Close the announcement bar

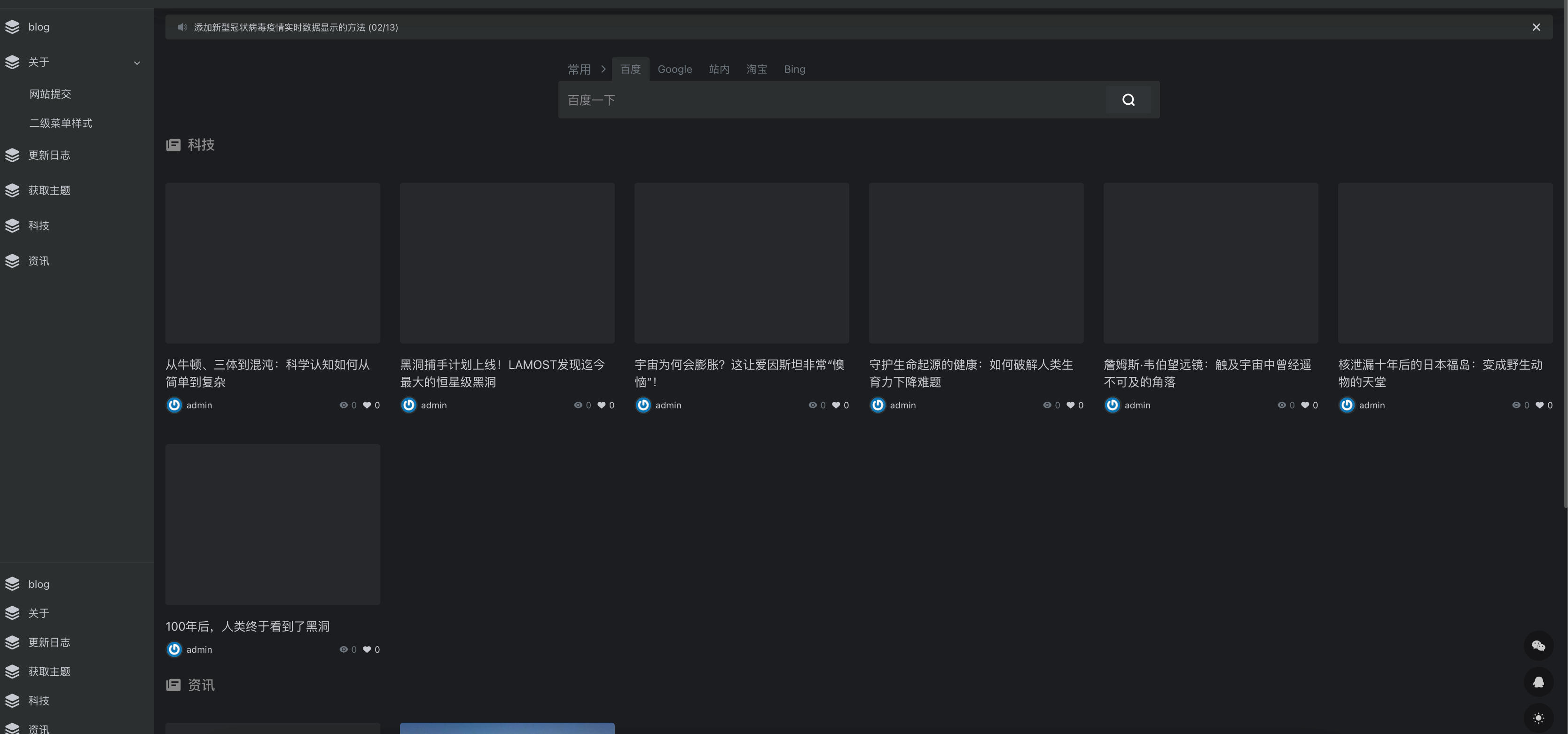pos(1537,27)
